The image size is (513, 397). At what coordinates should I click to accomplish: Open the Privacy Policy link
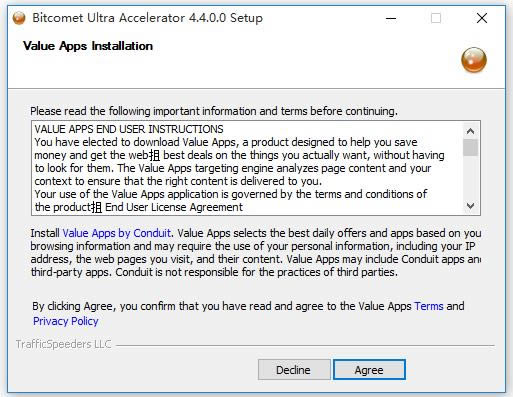(x=66, y=321)
